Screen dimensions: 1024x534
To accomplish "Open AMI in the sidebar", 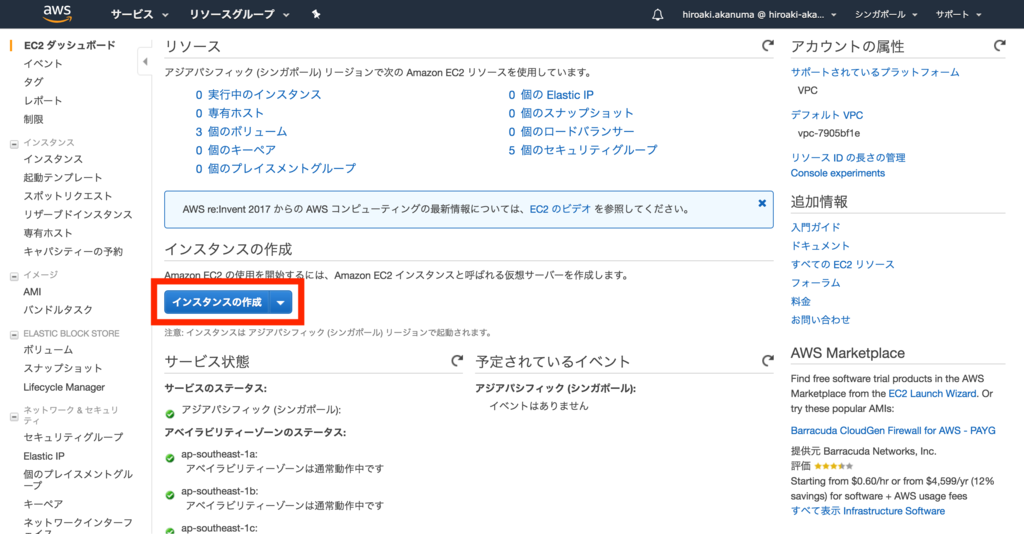I will tap(32, 292).
